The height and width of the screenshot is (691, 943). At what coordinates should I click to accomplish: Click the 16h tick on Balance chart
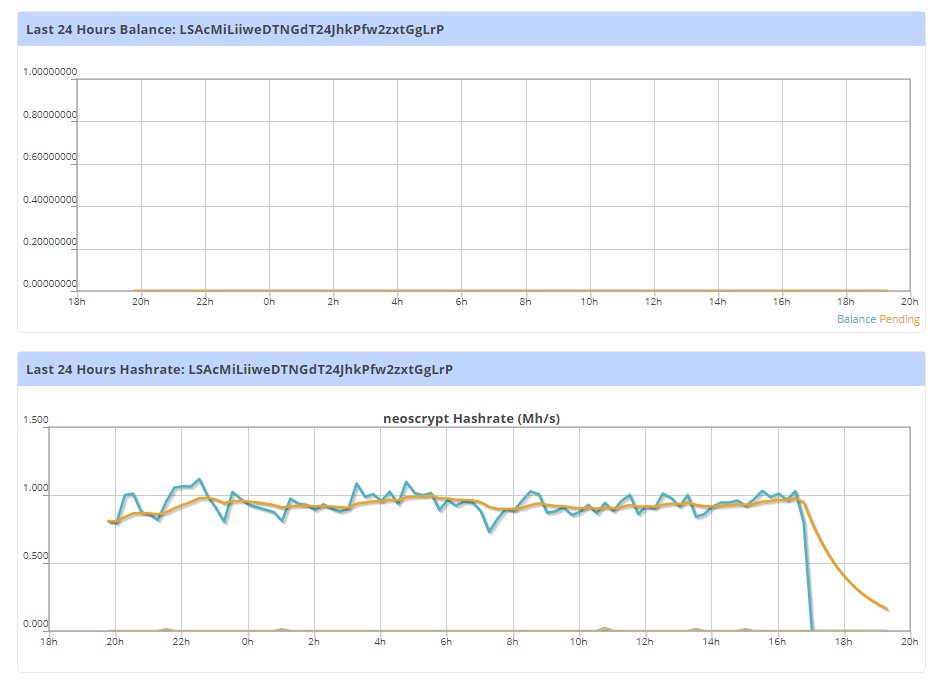click(782, 301)
